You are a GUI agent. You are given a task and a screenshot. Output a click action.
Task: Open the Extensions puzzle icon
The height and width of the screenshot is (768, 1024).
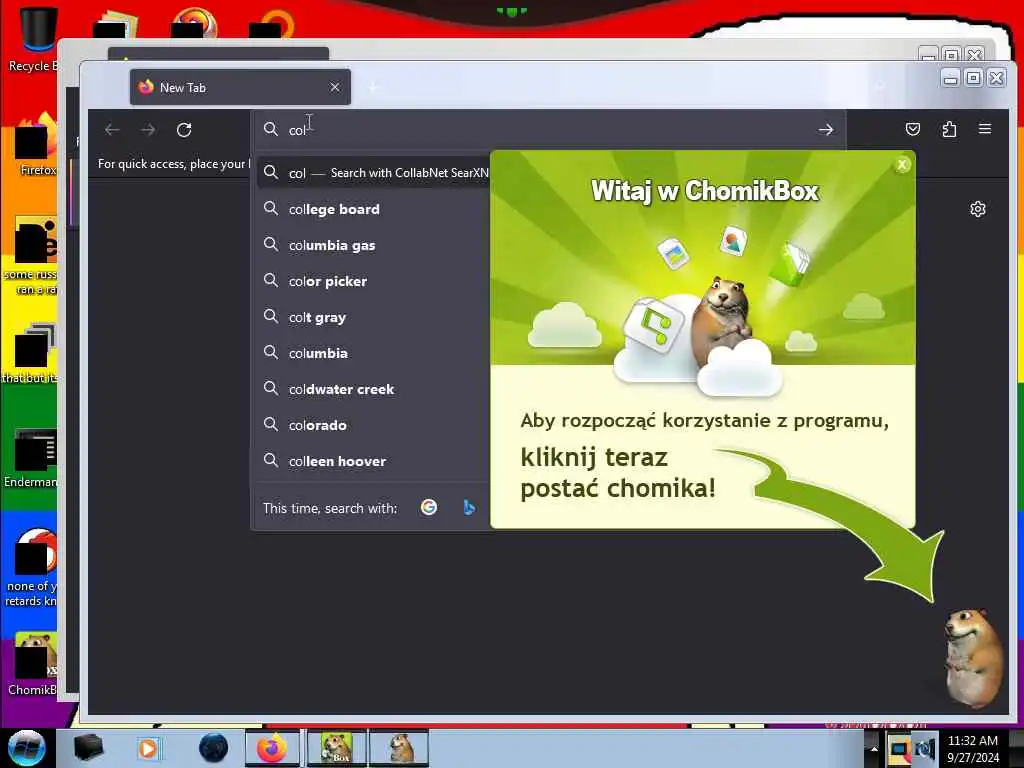[x=949, y=129]
